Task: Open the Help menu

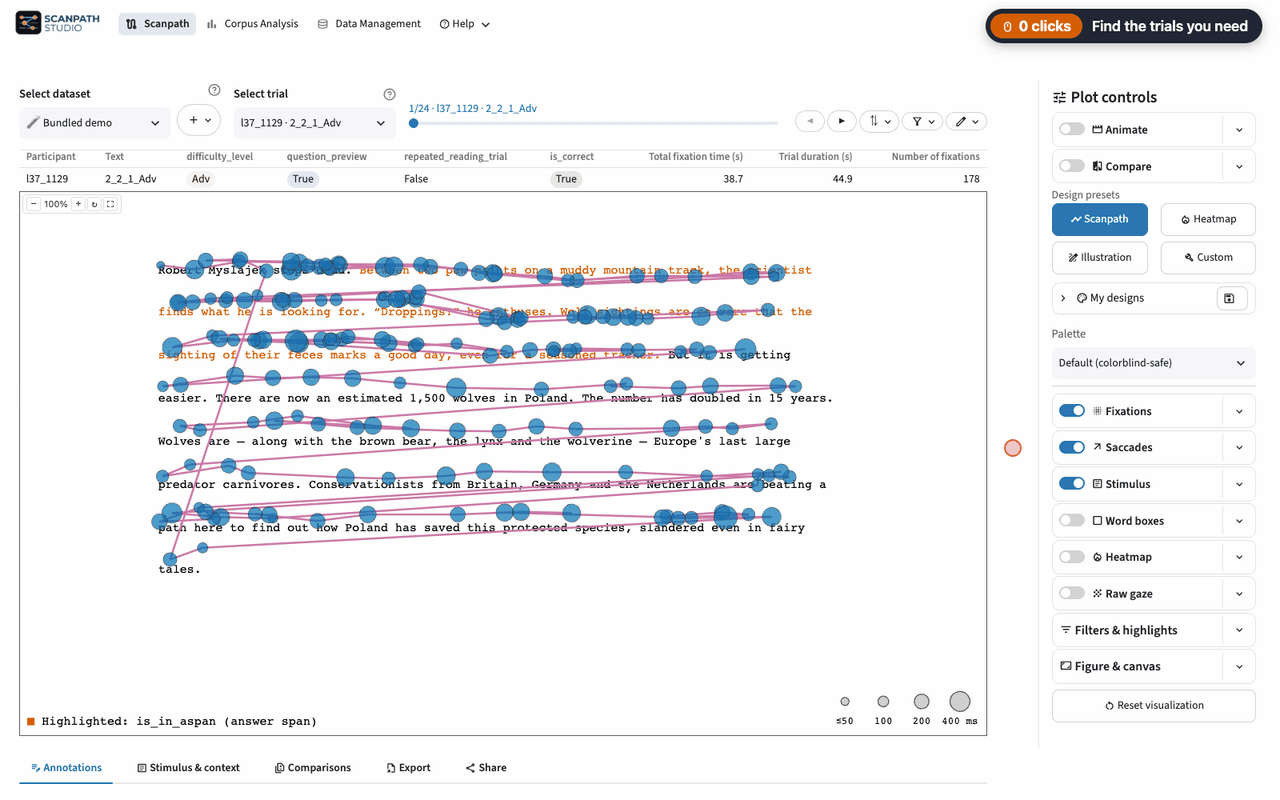Action: [464, 24]
